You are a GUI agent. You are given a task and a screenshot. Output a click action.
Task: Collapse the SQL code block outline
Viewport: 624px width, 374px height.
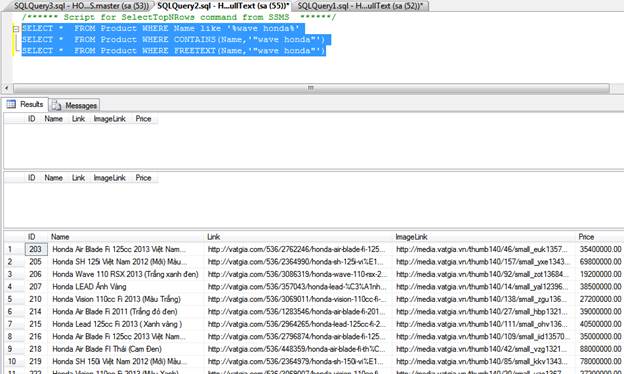tap(16, 29)
